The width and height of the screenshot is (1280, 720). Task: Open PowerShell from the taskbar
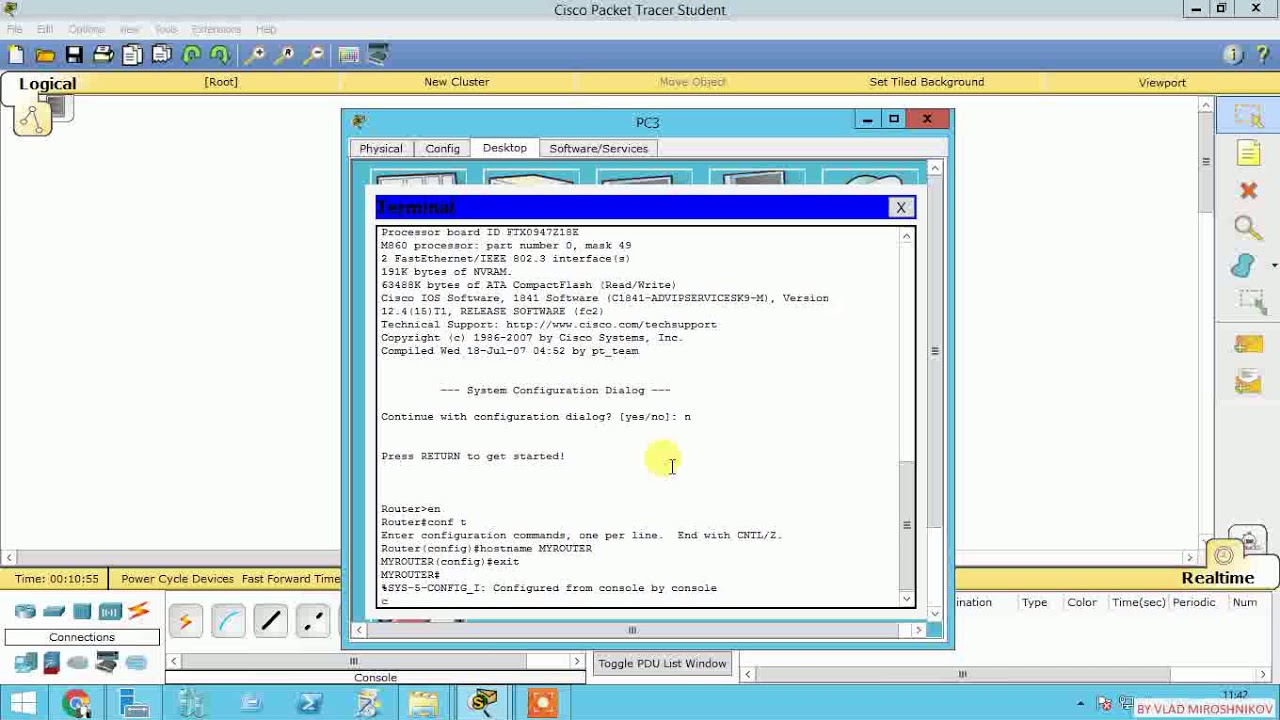[309, 704]
